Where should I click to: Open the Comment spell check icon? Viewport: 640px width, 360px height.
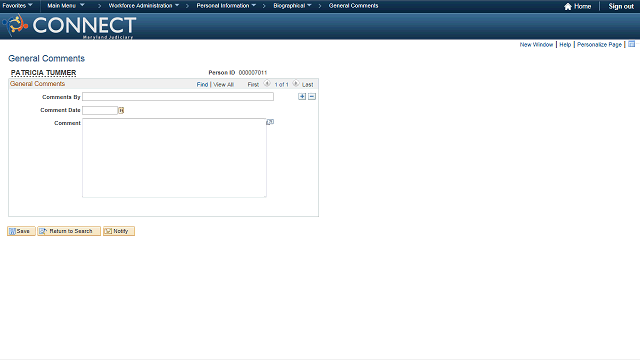pos(270,122)
